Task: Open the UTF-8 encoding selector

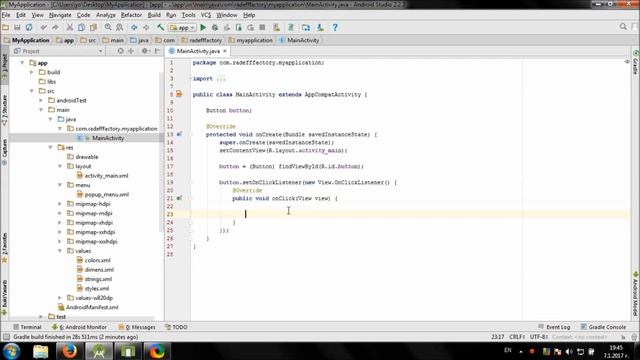Action: coord(539,337)
